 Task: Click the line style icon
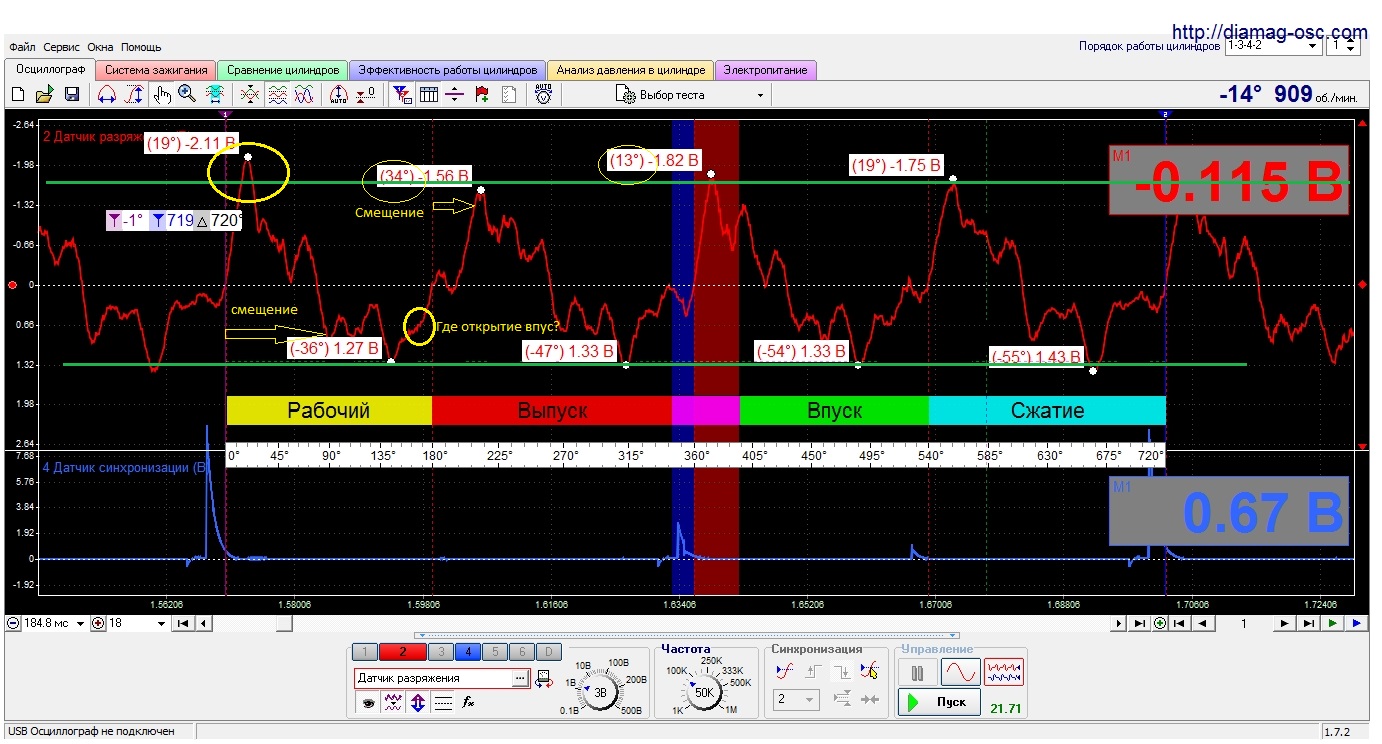(x=443, y=703)
